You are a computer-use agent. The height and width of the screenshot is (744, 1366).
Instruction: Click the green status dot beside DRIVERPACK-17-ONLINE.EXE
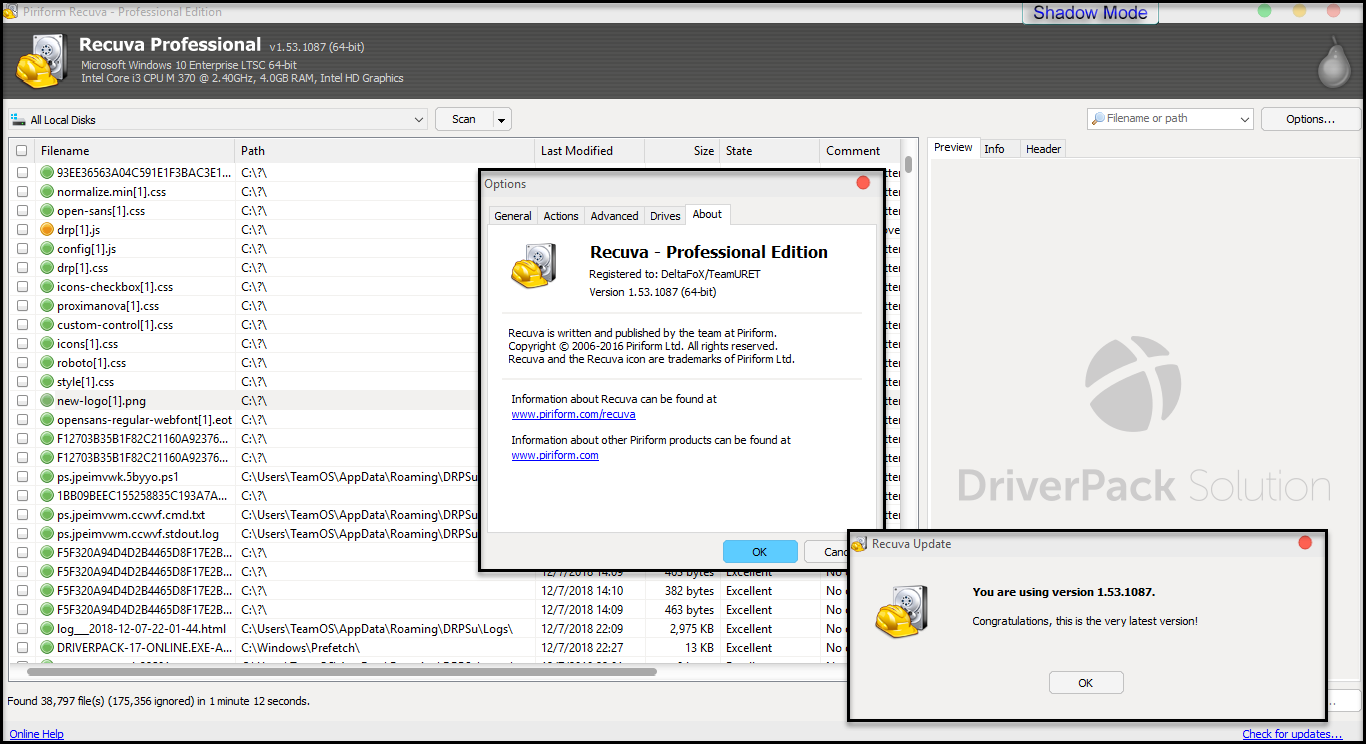(x=46, y=648)
